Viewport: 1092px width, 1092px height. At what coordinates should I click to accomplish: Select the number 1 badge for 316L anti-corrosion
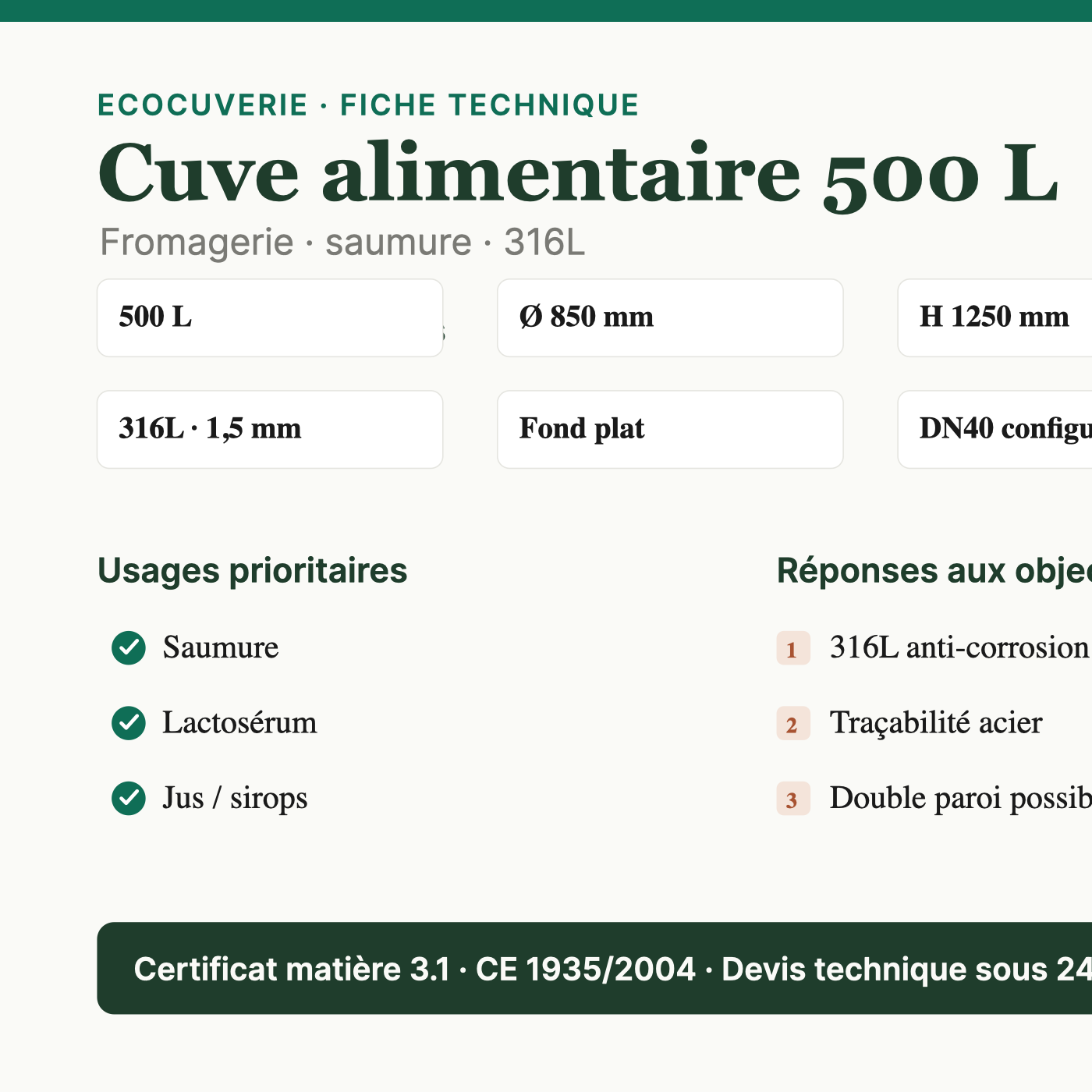pos(793,648)
